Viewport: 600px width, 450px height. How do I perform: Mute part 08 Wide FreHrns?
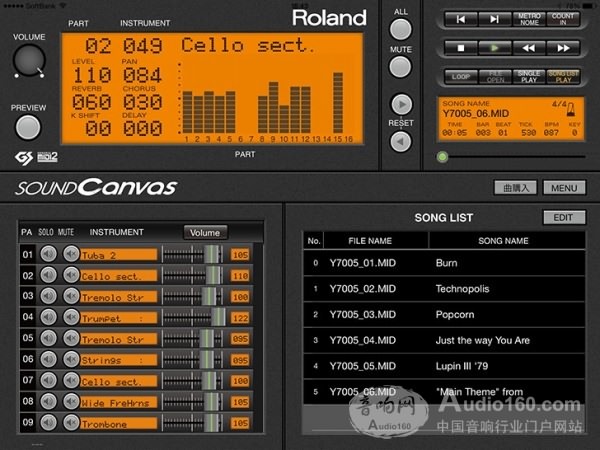(71, 401)
